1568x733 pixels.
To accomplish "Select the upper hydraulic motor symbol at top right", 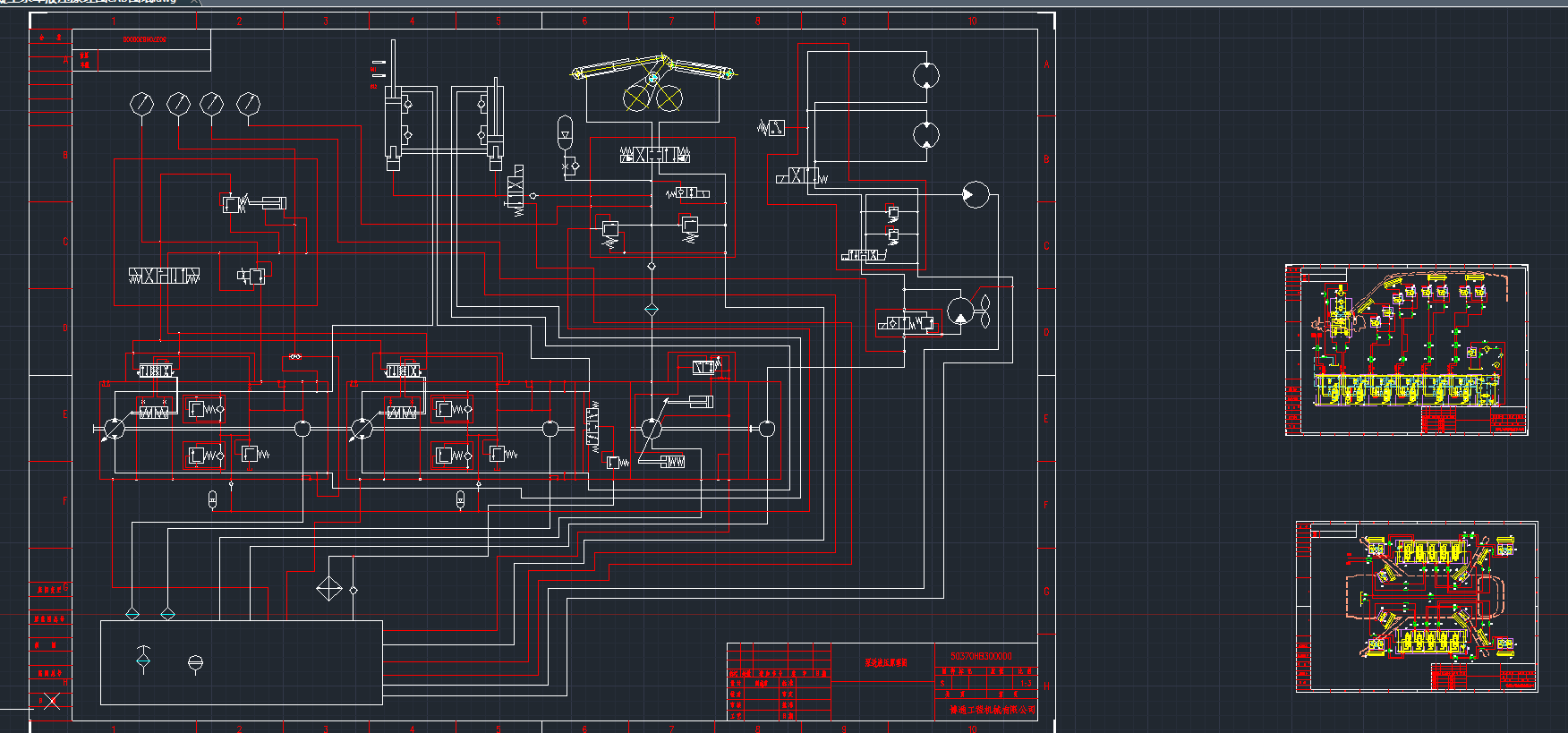I will point(926,75).
